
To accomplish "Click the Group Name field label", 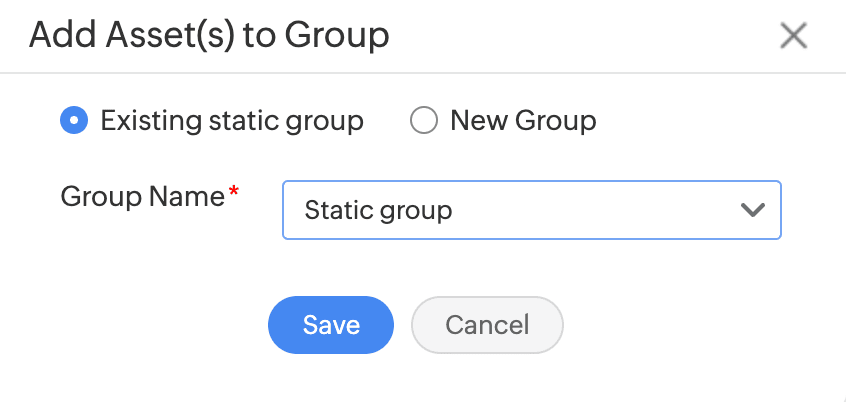I will (x=142, y=196).
